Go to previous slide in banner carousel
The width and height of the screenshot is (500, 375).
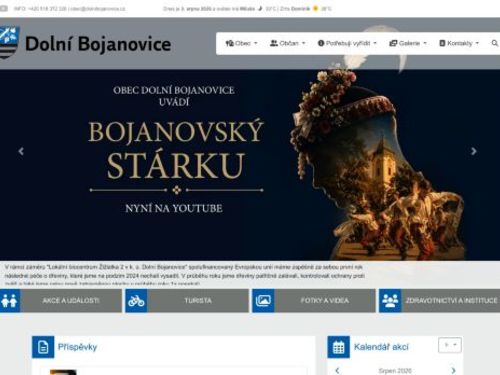click(x=21, y=151)
